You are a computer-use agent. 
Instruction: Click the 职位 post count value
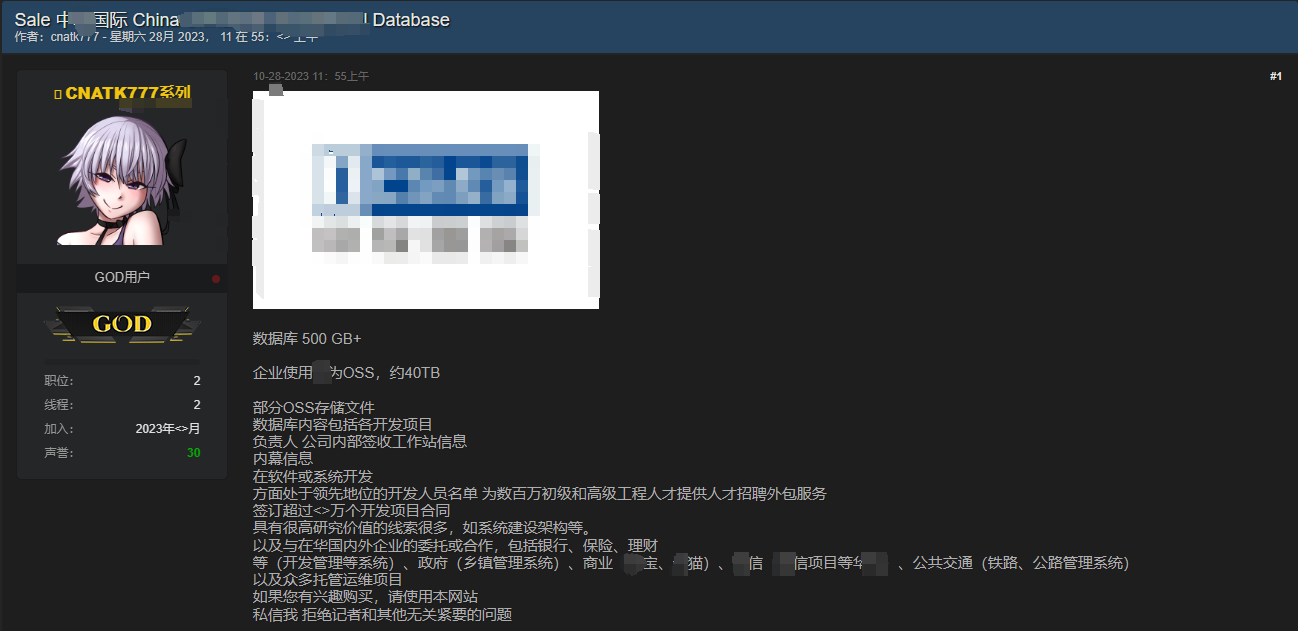[x=197, y=381]
